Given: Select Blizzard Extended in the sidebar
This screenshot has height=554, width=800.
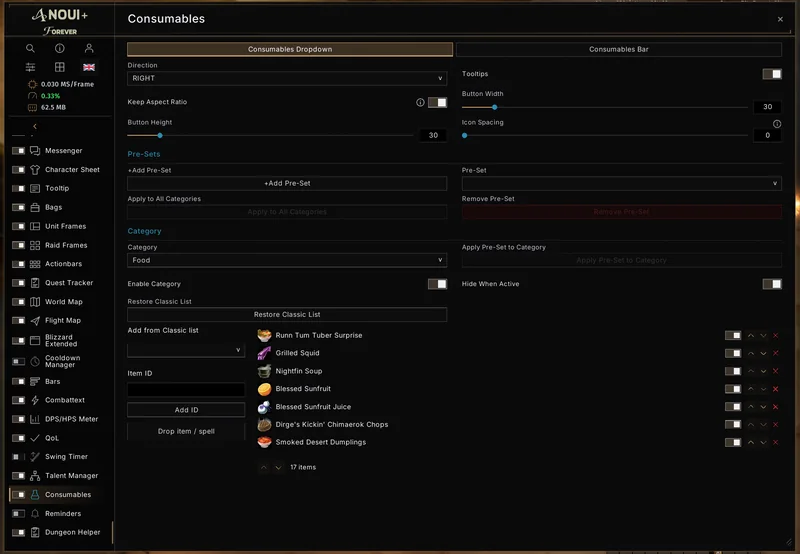Looking at the screenshot, I should (x=61, y=340).
